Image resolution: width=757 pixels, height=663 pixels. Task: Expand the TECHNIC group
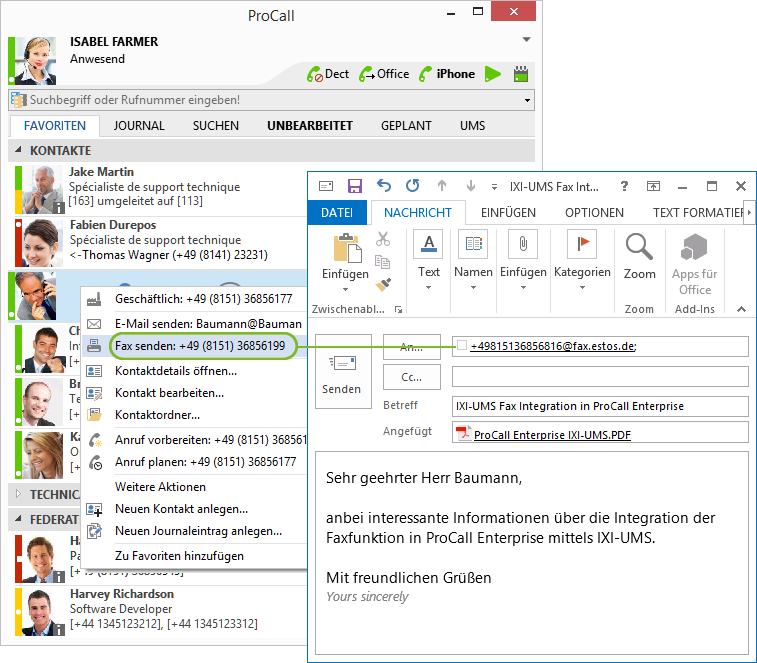[x=18, y=494]
